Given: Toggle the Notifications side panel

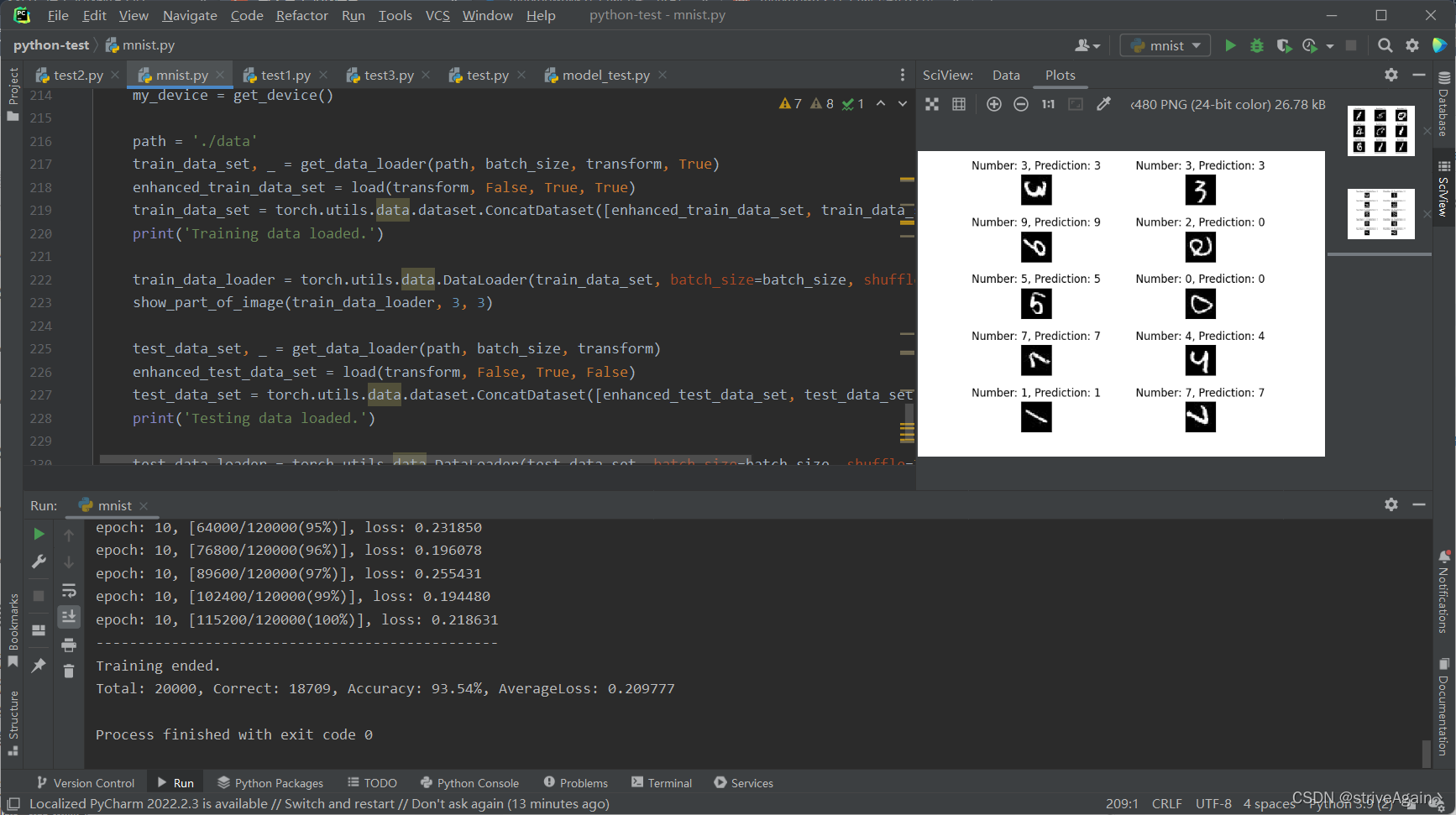Looking at the screenshot, I should point(1444,592).
